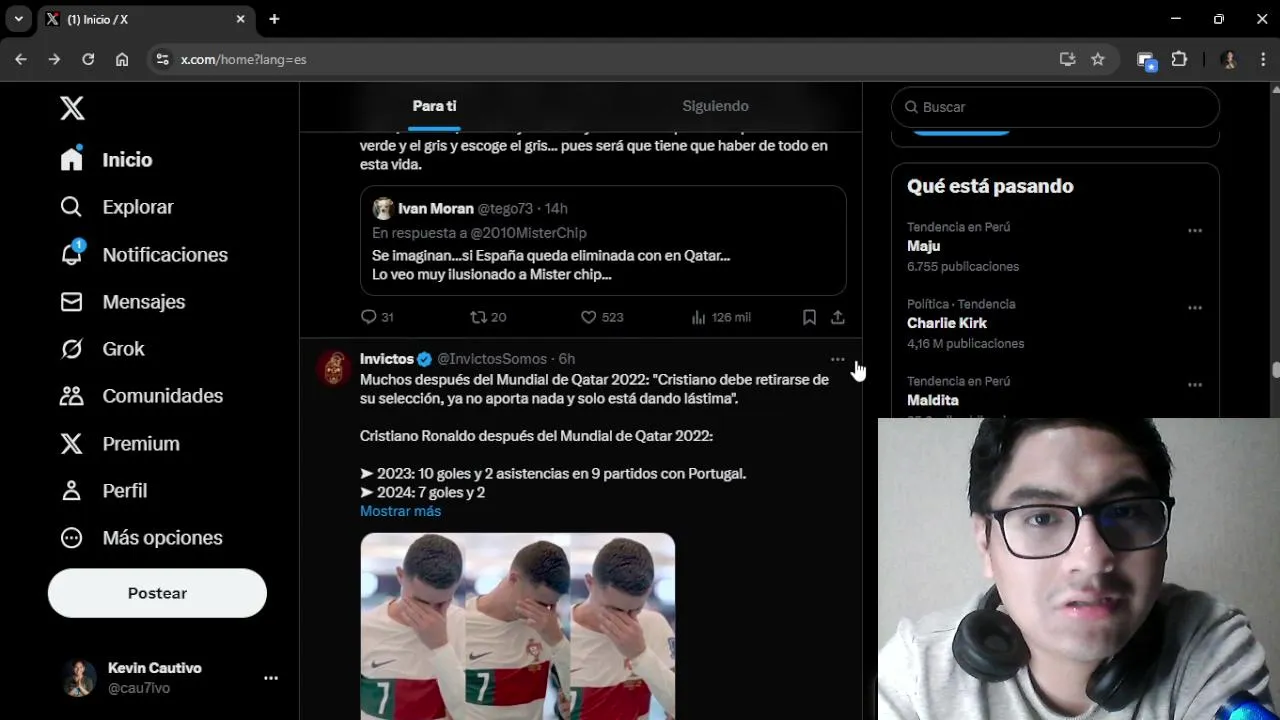
Task: Click the Invictos profile avatar
Action: click(x=335, y=367)
